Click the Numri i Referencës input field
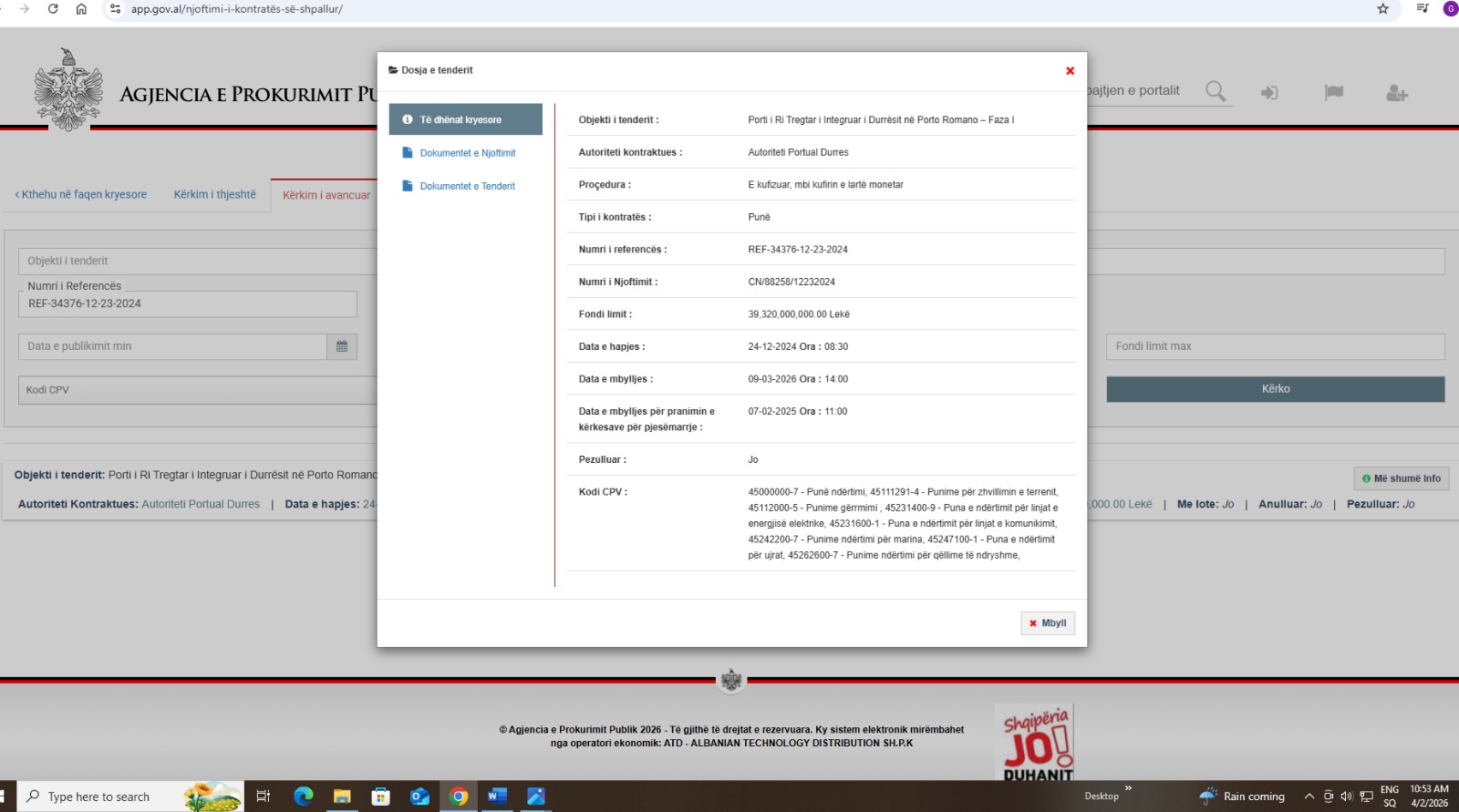The image size is (1459, 812). 187,304
